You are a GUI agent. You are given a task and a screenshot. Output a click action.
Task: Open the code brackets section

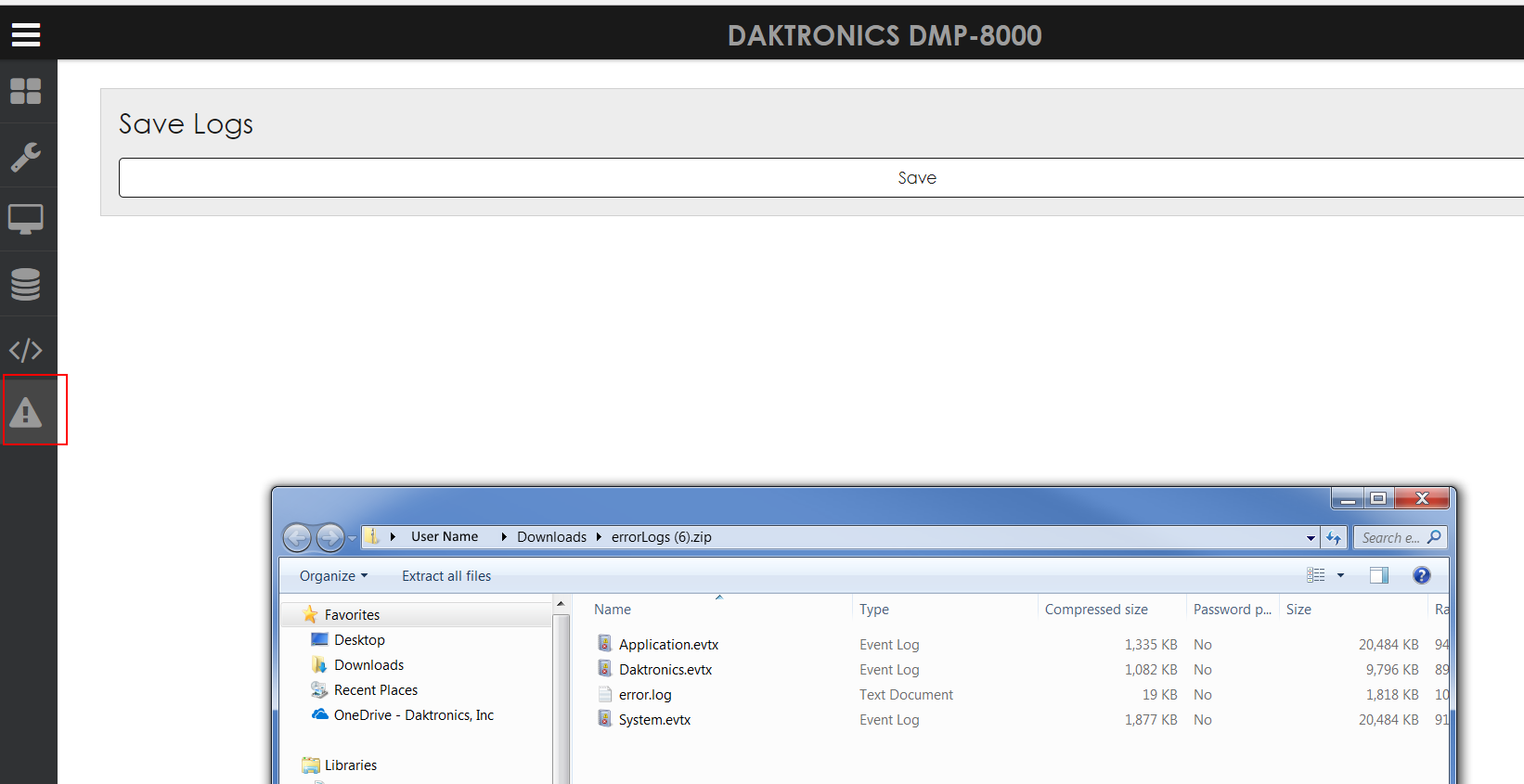point(26,350)
